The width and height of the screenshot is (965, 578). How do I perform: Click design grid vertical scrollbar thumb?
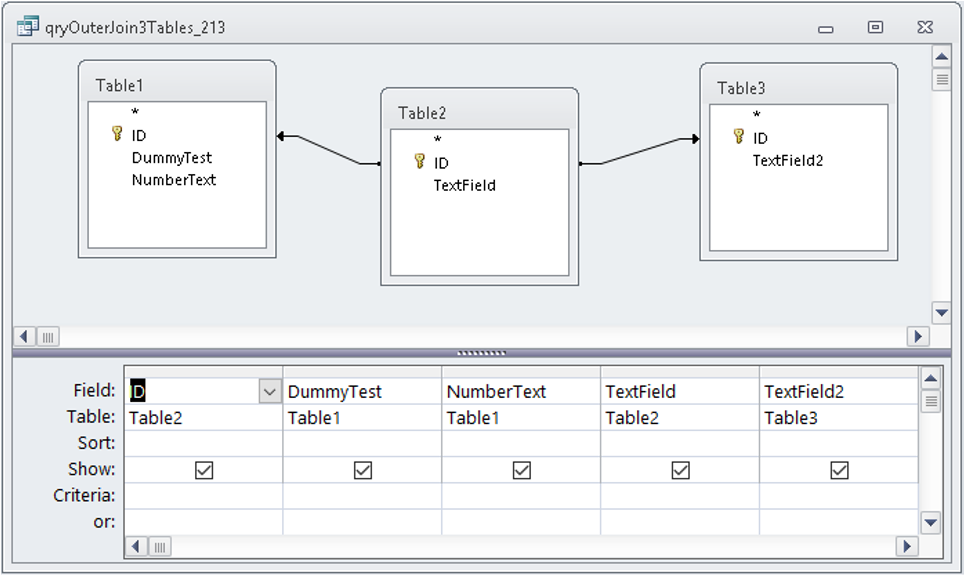pyautogui.click(x=931, y=401)
